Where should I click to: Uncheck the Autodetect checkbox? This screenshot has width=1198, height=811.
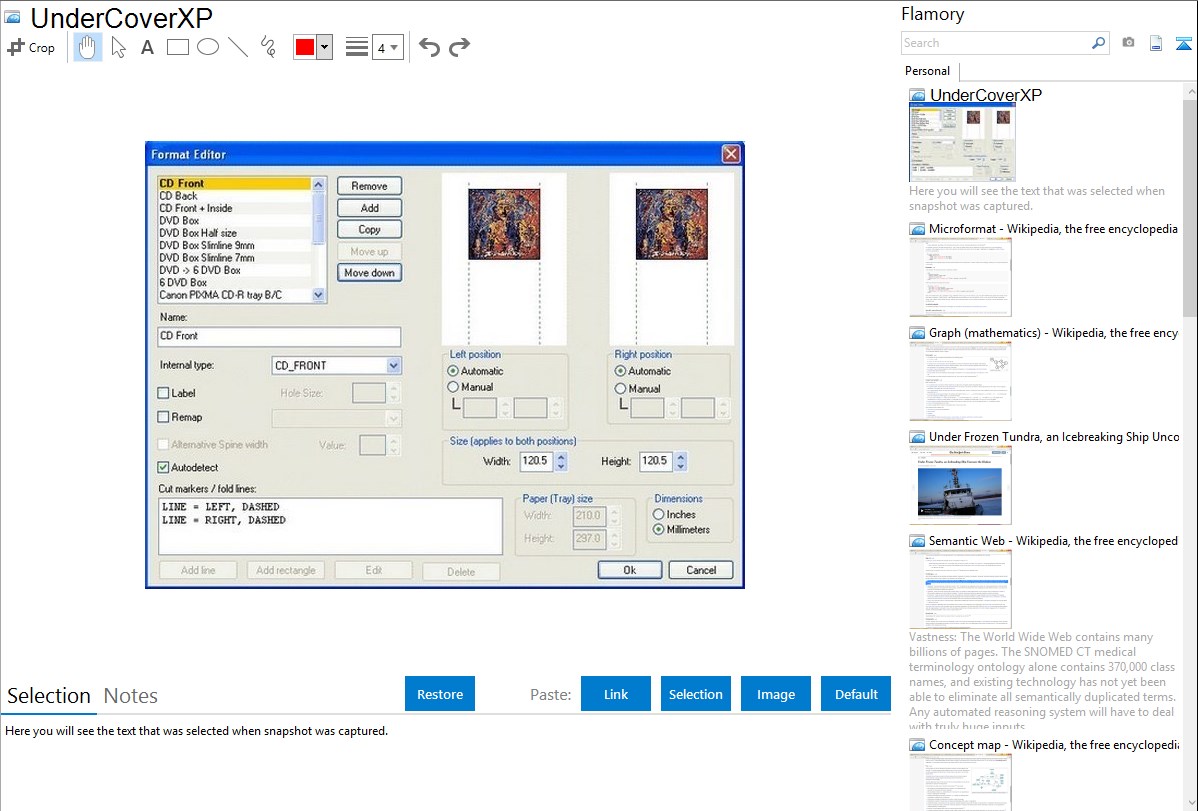[165, 467]
